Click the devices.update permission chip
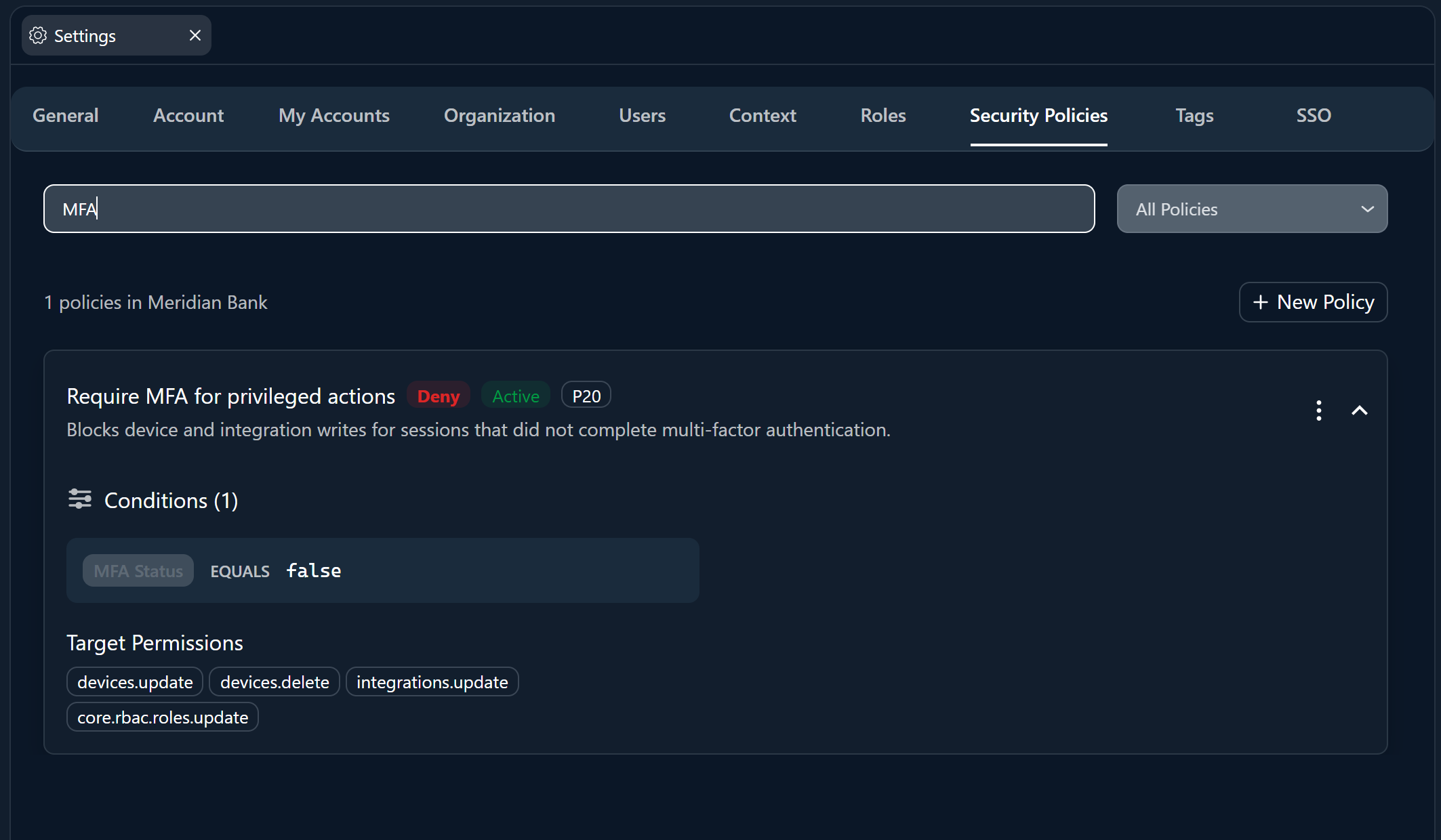Screen dimensions: 1441x840 tap(135, 682)
